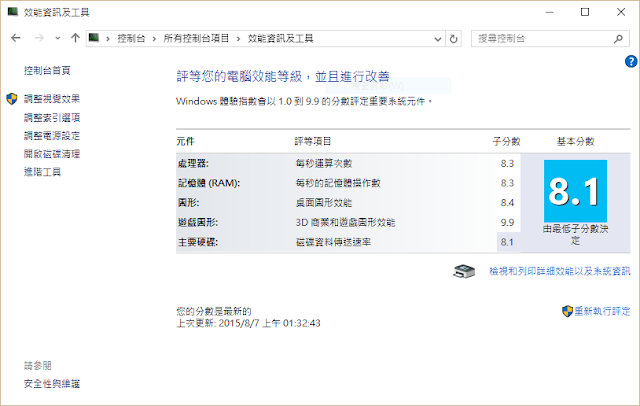Click the 子分數 column header

[x=507, y=142]
